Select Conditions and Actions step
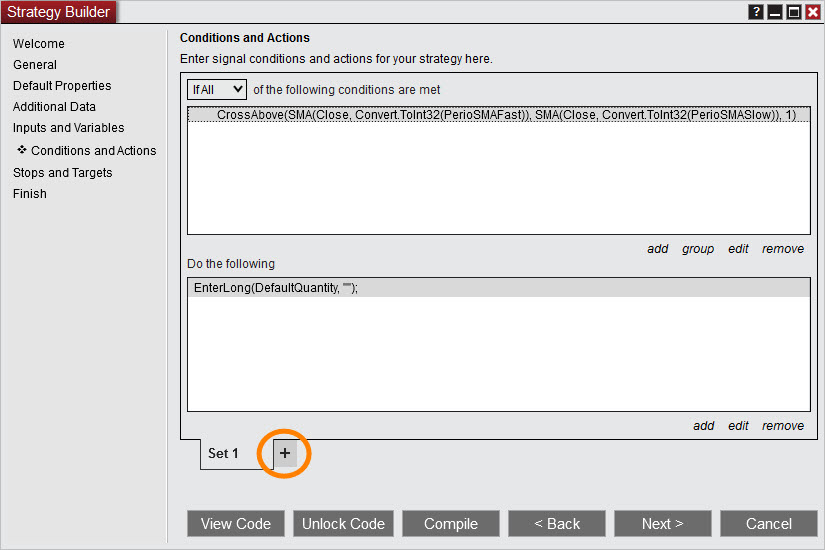This screenshot has width=825, height=550. [93, 151]
